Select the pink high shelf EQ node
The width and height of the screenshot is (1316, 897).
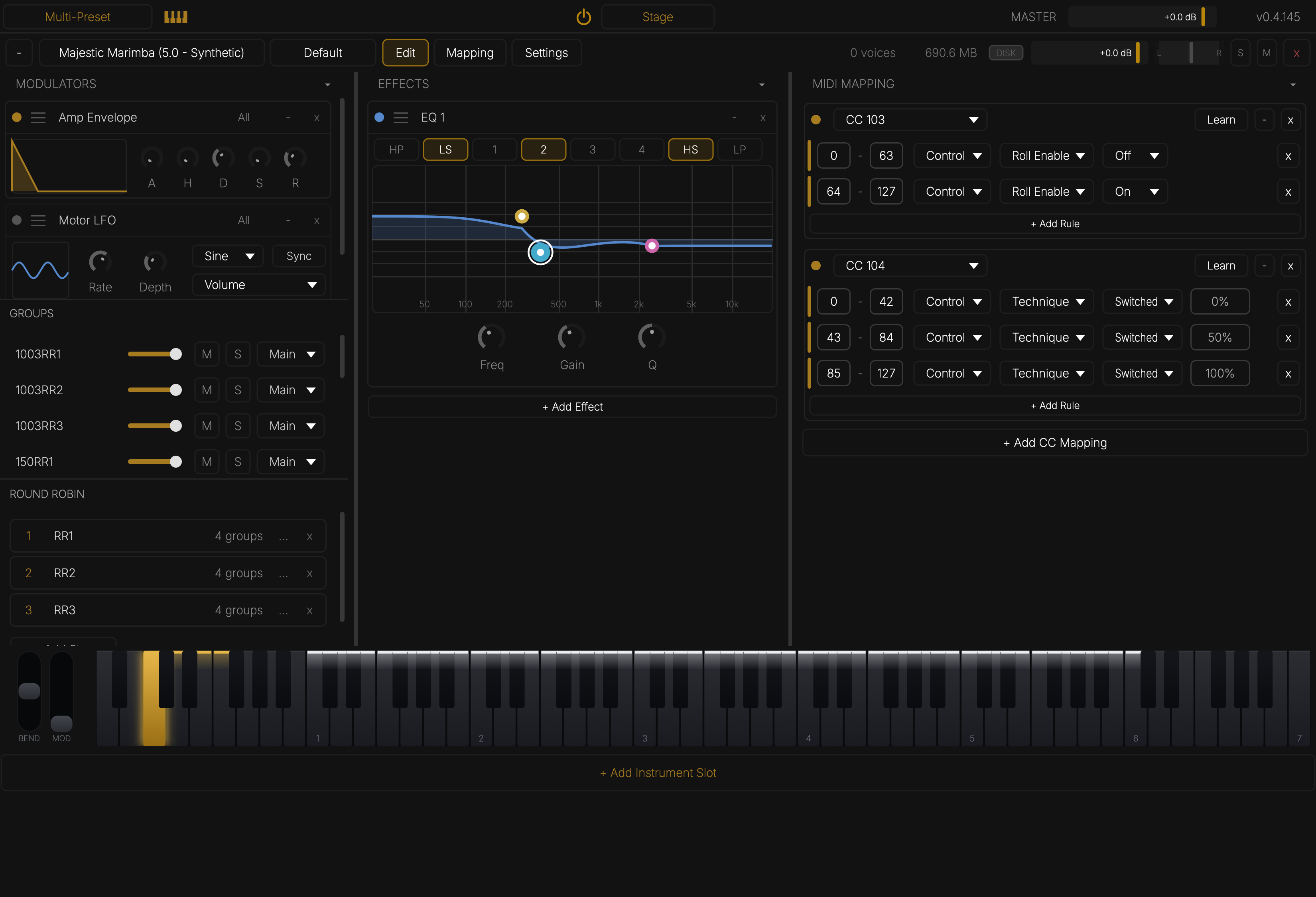652,246
